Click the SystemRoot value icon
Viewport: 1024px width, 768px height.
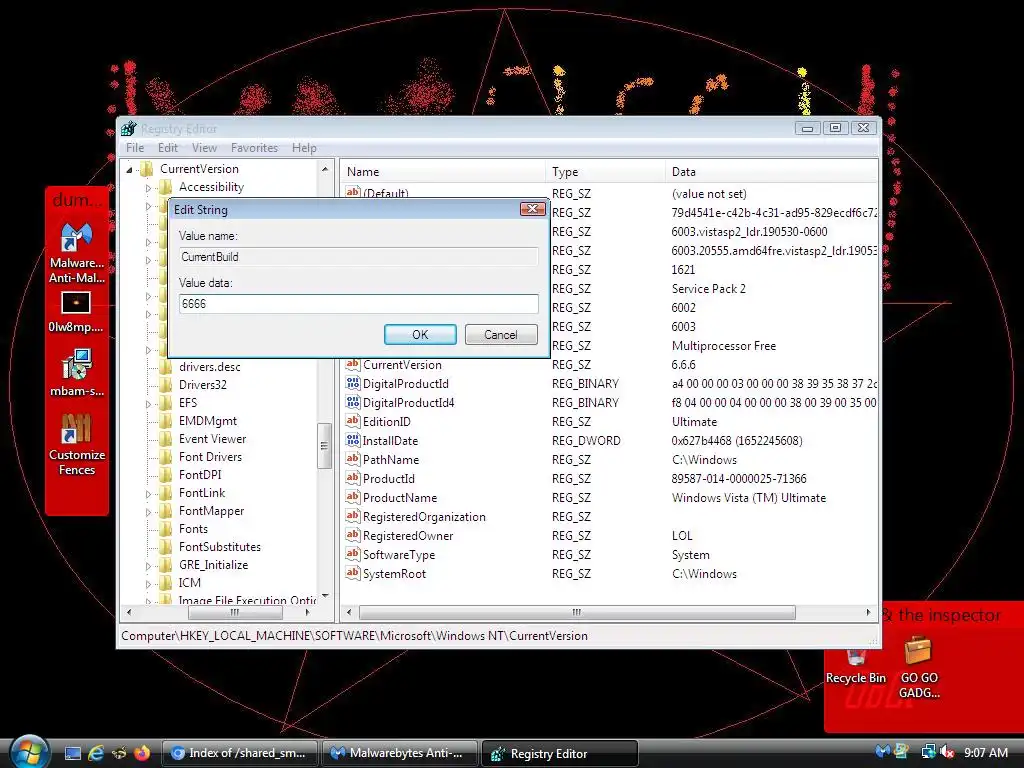353,573
